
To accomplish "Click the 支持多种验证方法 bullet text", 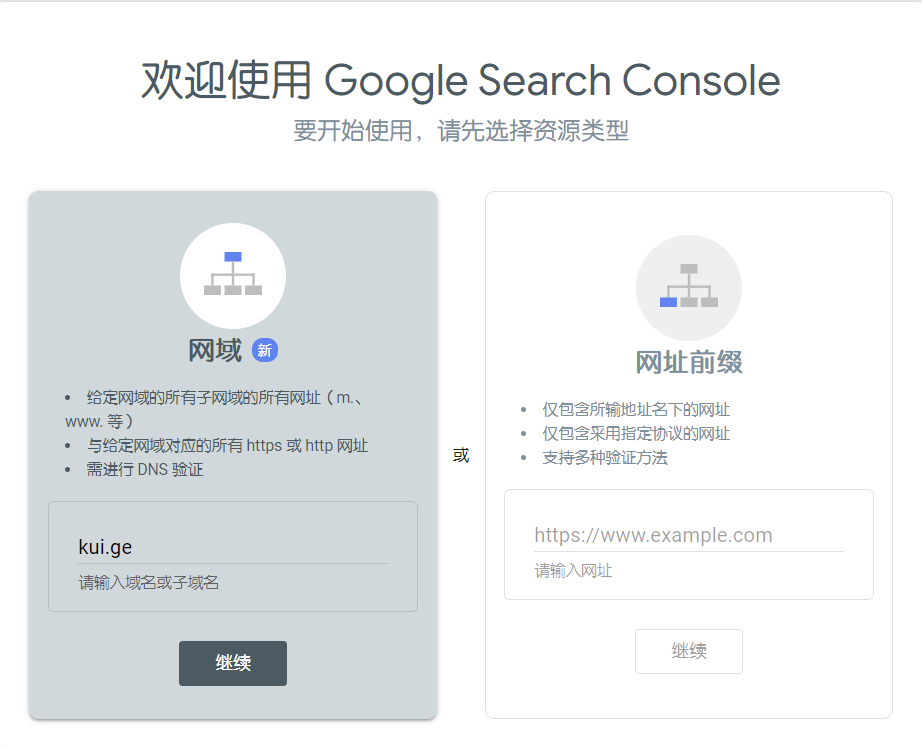I will [604, 458].
